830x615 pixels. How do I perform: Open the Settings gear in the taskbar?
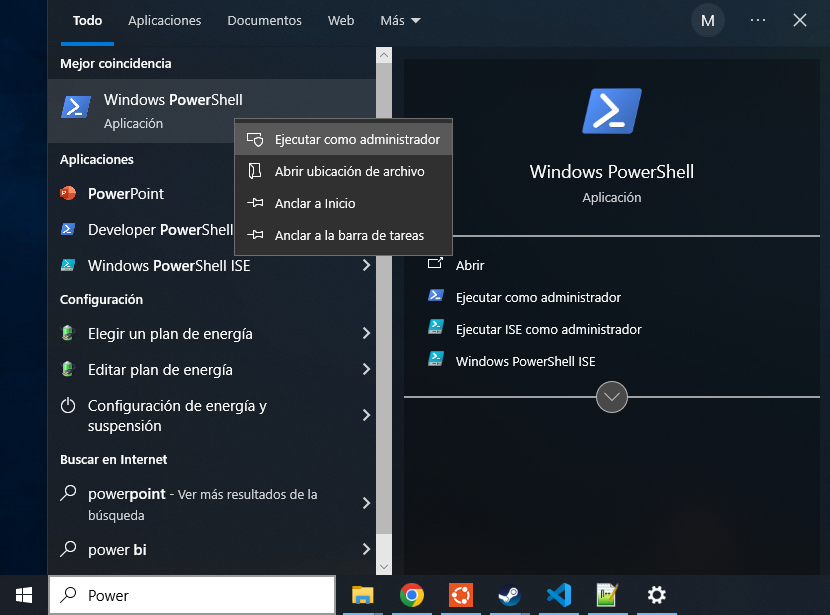(x=656, y=595)
